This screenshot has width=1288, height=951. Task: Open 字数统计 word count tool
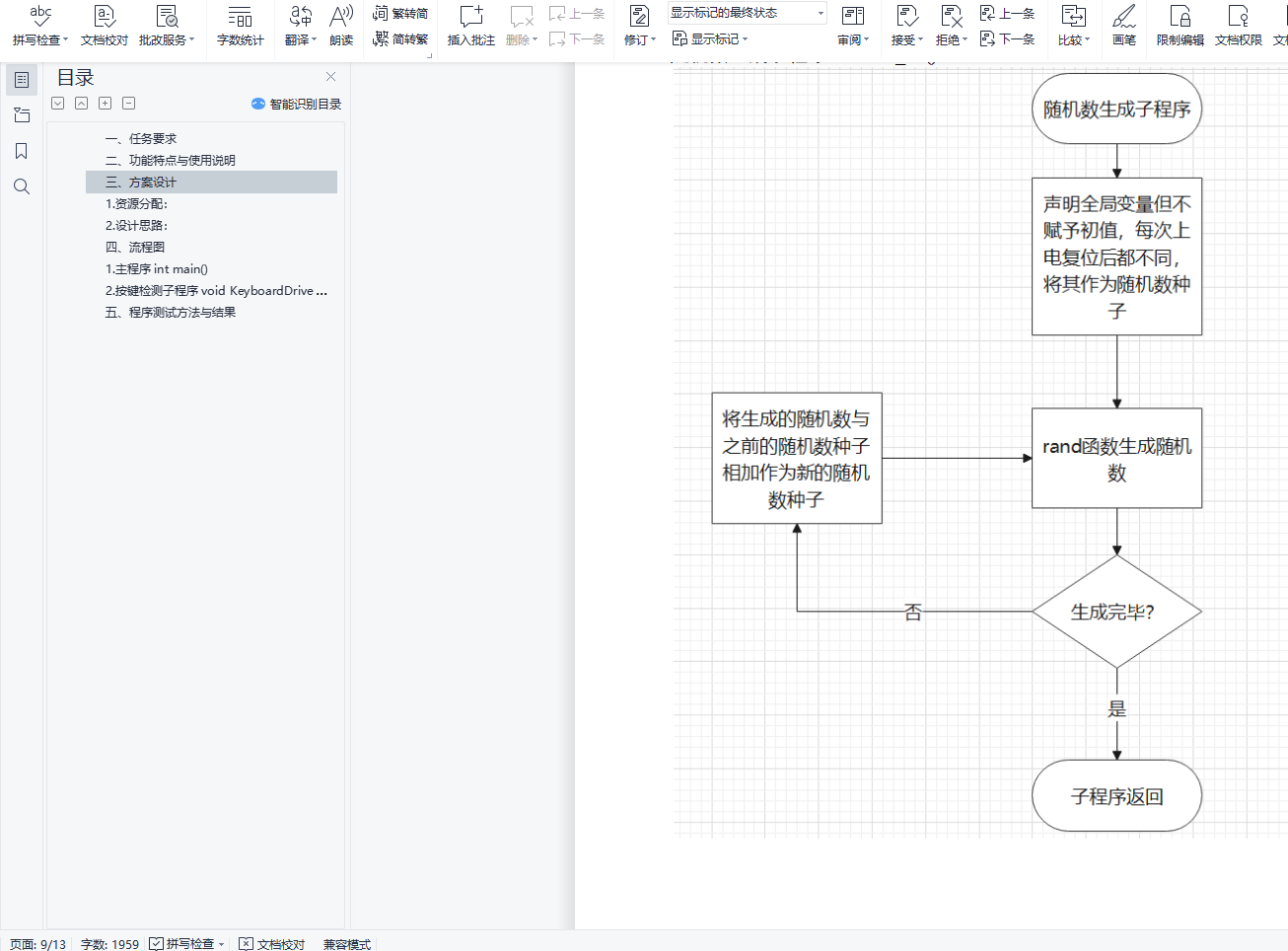click(241, 25)
